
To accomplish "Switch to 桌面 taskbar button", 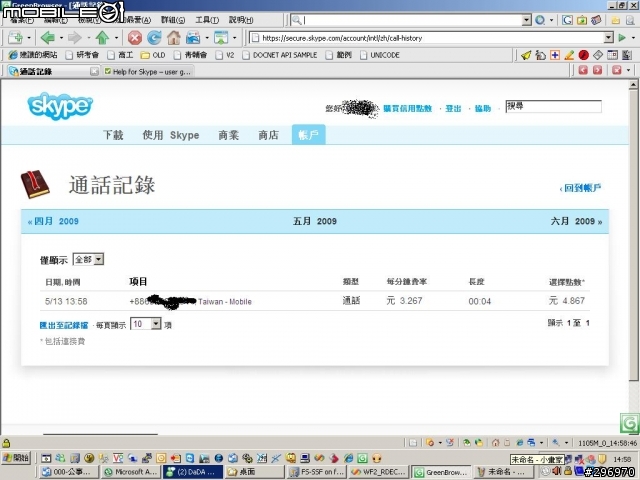I will (x=253, y=472).
